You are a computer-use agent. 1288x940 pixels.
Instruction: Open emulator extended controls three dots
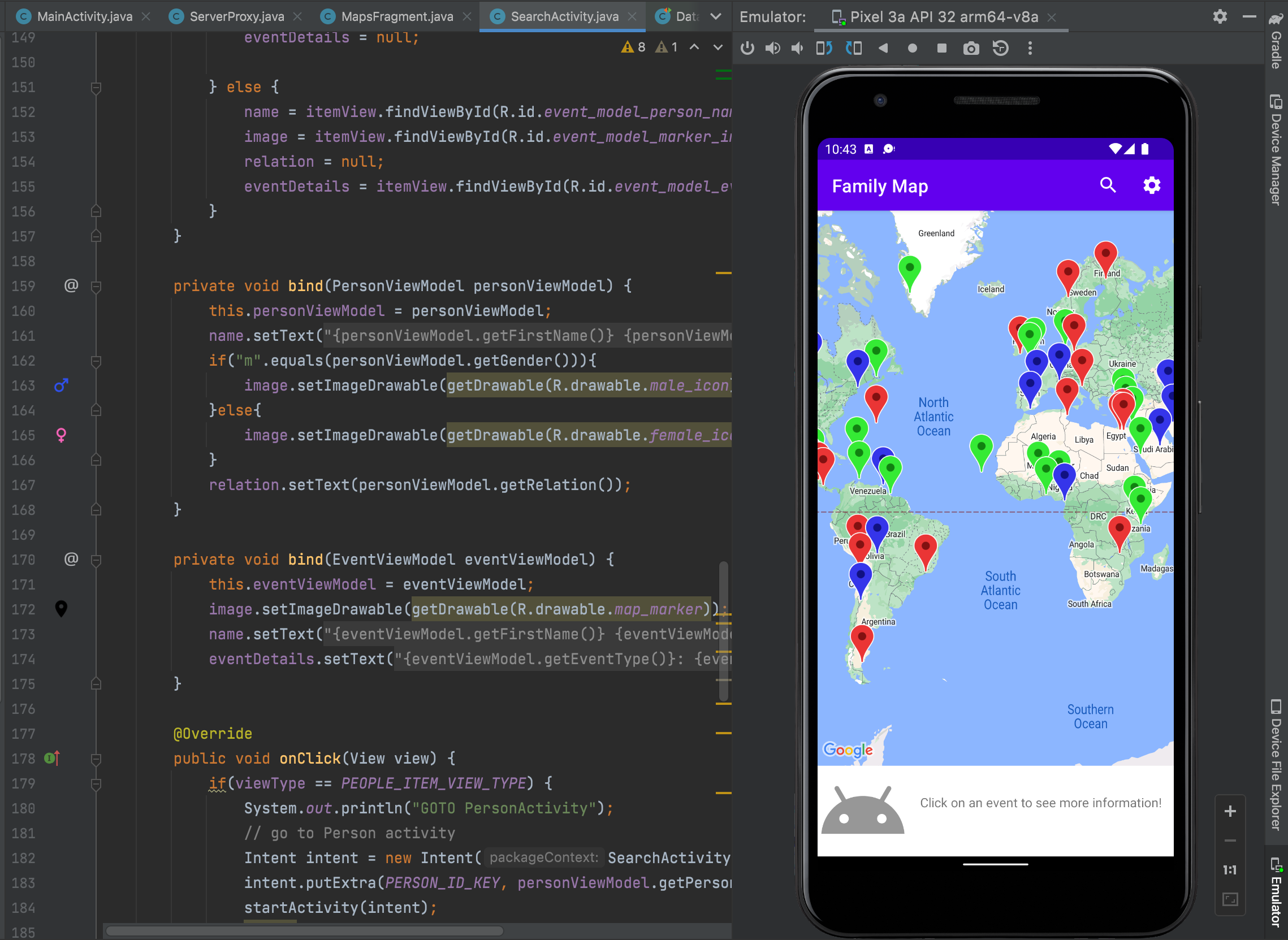1030,49
